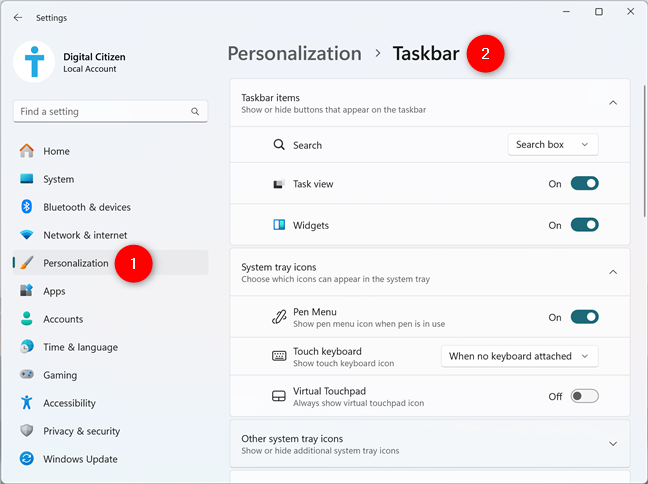Click the Accounts person icon
The height and width of the screenshot is (484, 648).
coord(26,319)
